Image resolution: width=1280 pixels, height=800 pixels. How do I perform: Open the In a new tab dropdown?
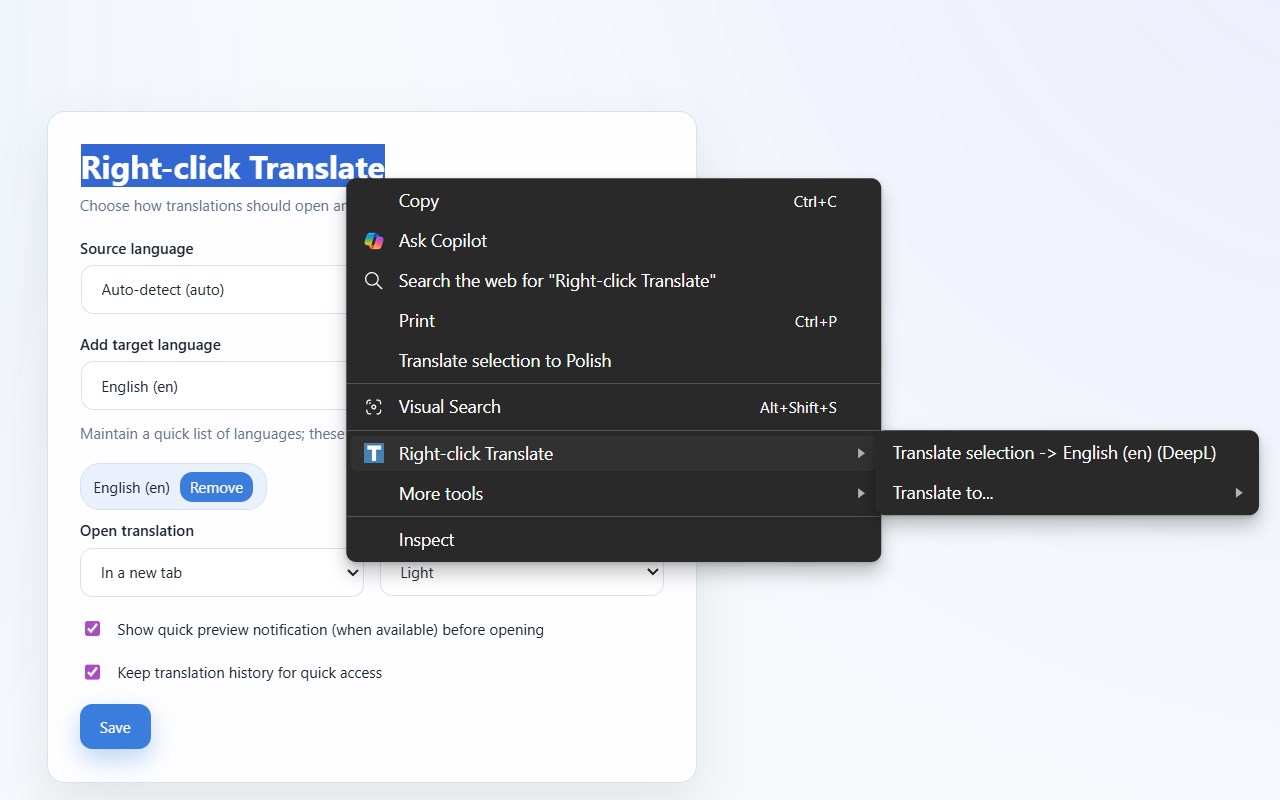[222, 572]
